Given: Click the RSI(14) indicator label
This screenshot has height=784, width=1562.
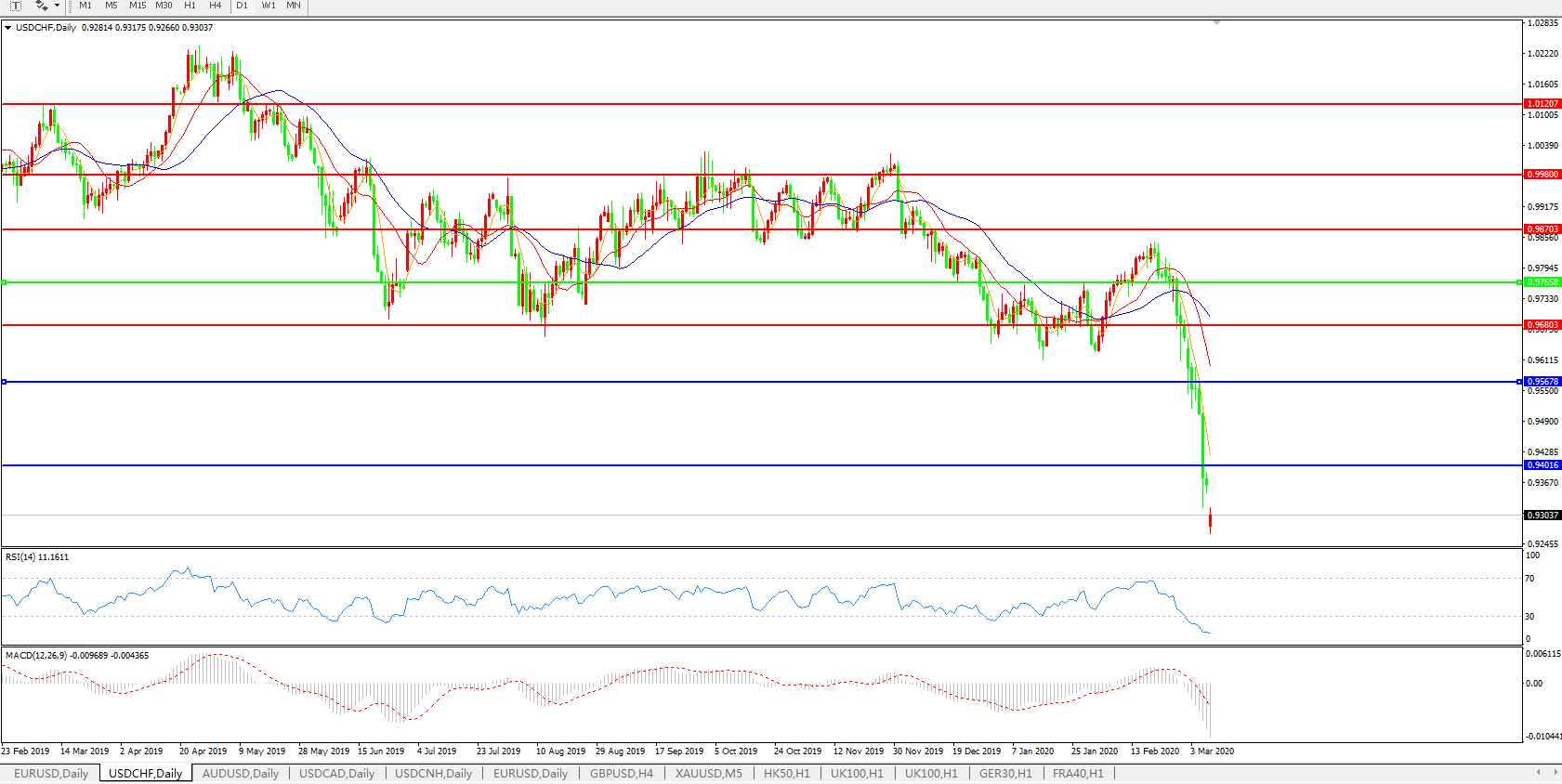Looking at the screenshot, I should coord(36,557).
